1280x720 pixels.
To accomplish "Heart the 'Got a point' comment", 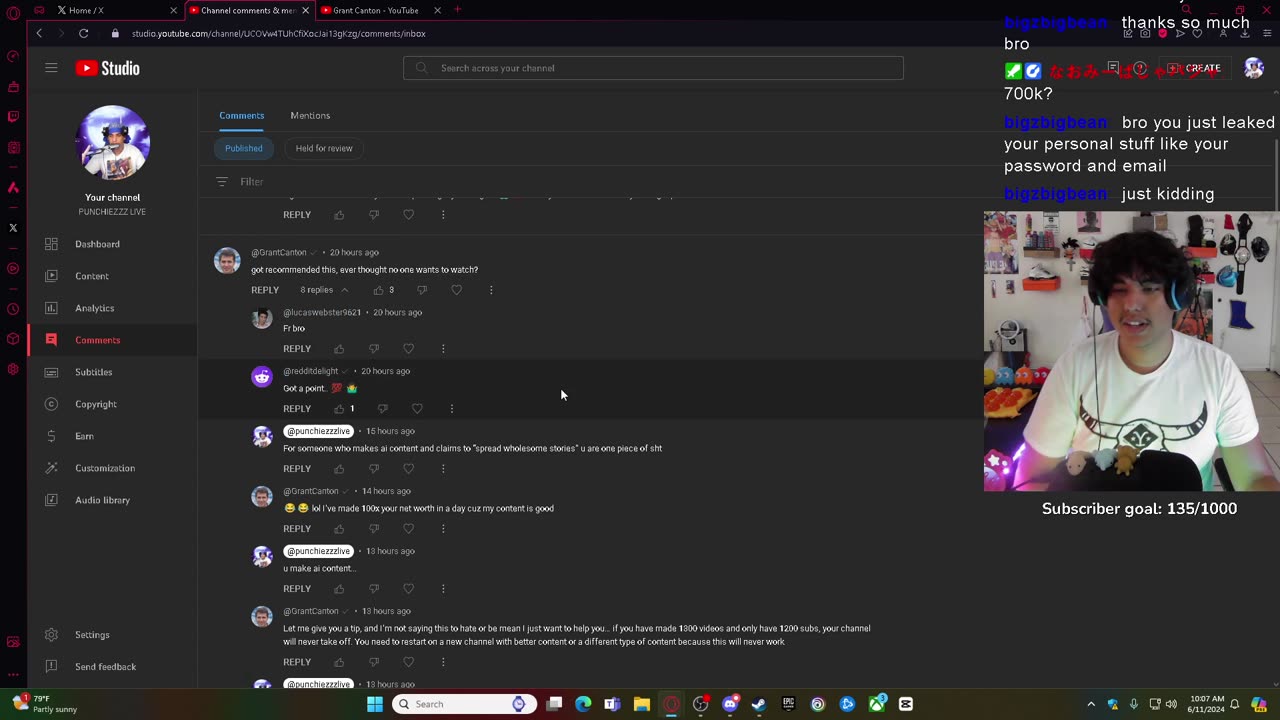I will point(417,409).
